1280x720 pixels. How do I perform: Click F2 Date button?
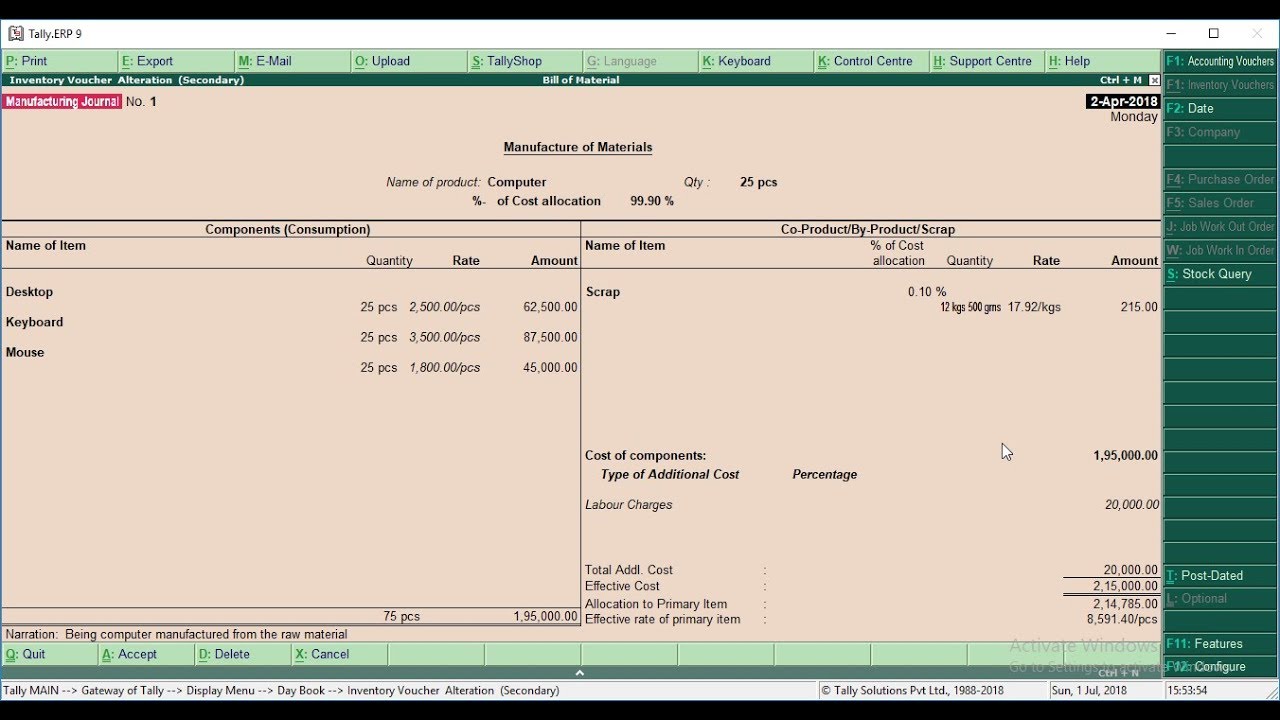pyautogui.click(x=1220, y=108)
